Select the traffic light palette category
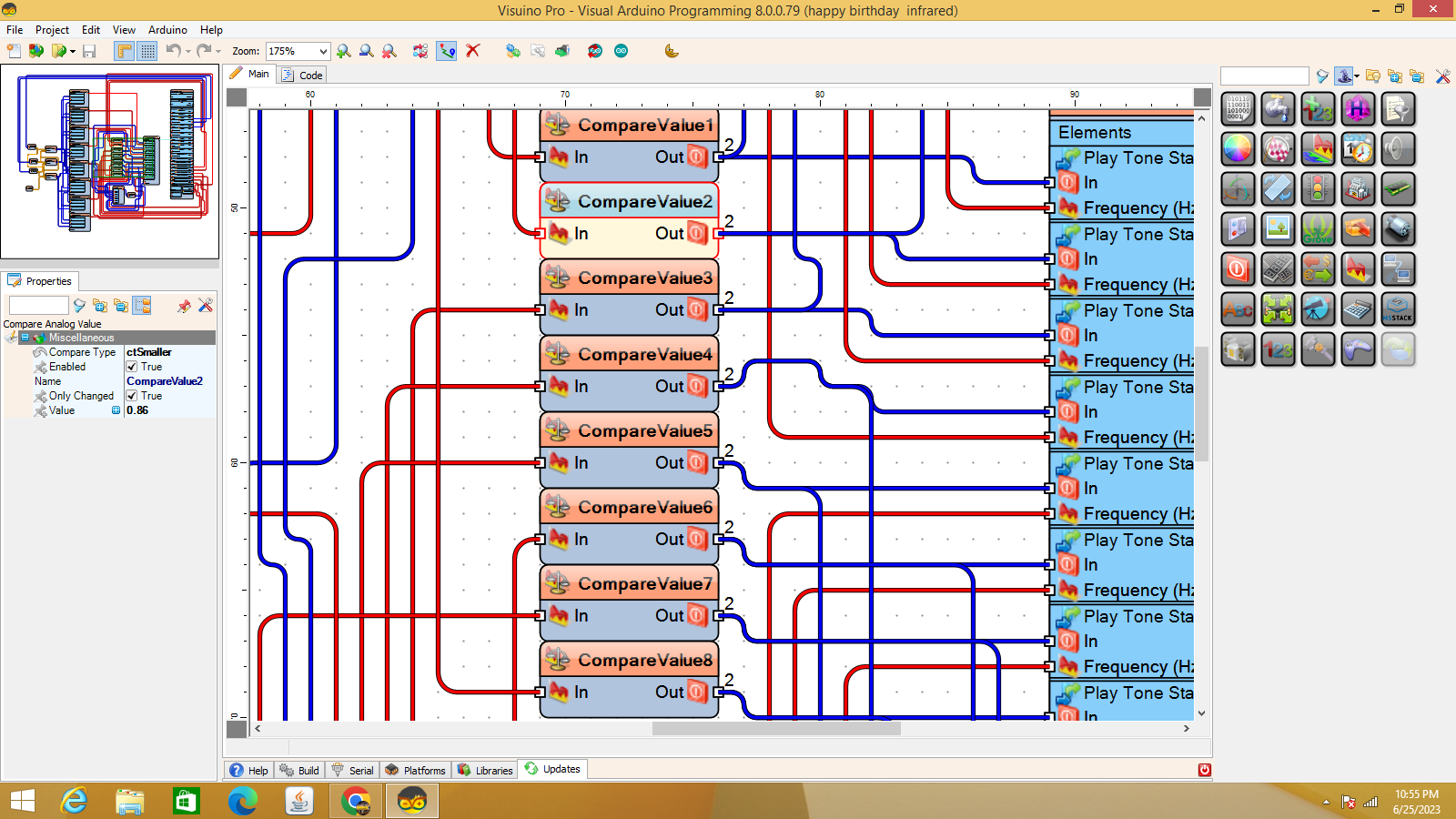Screen dimensions: 1456x819 click(x=1318, y=189)
